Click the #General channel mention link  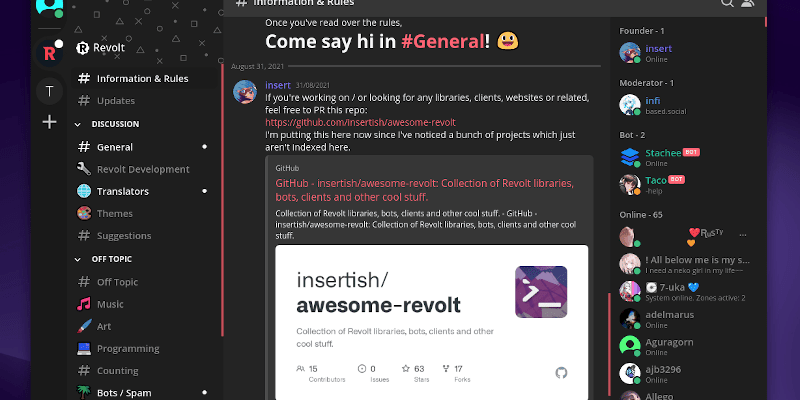(442, 41)
